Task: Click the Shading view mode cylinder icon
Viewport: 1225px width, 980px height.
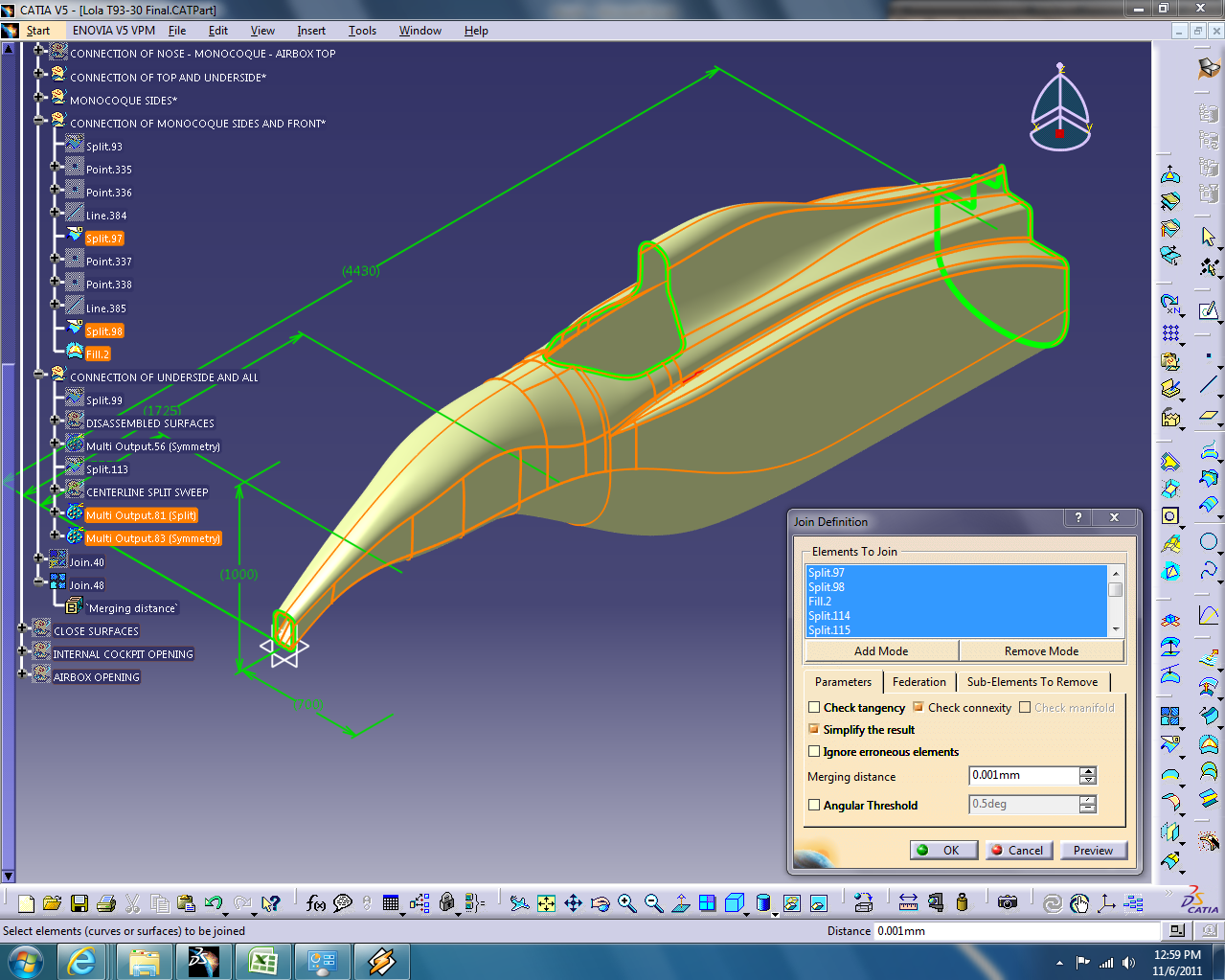Action: pos(763,902)
